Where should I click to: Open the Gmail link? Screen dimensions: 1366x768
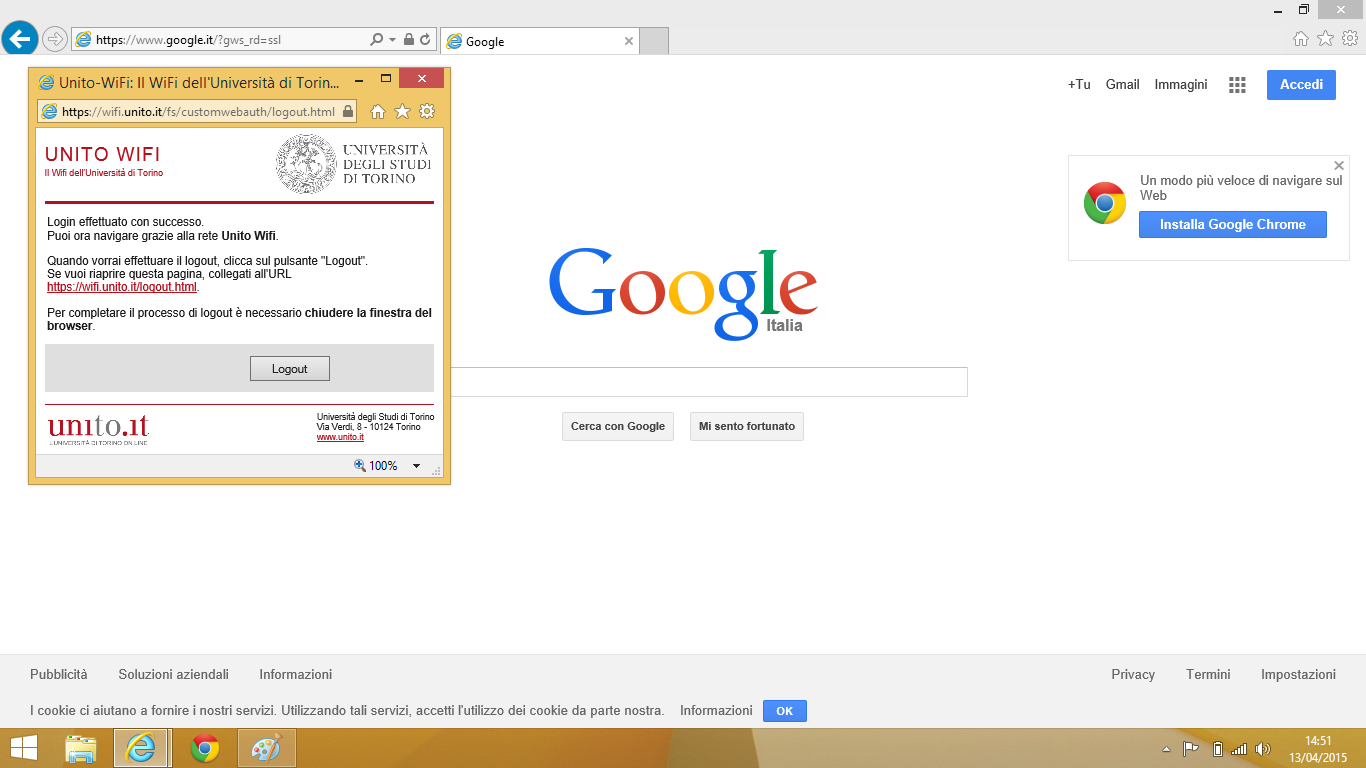[x=1122, y=85]
